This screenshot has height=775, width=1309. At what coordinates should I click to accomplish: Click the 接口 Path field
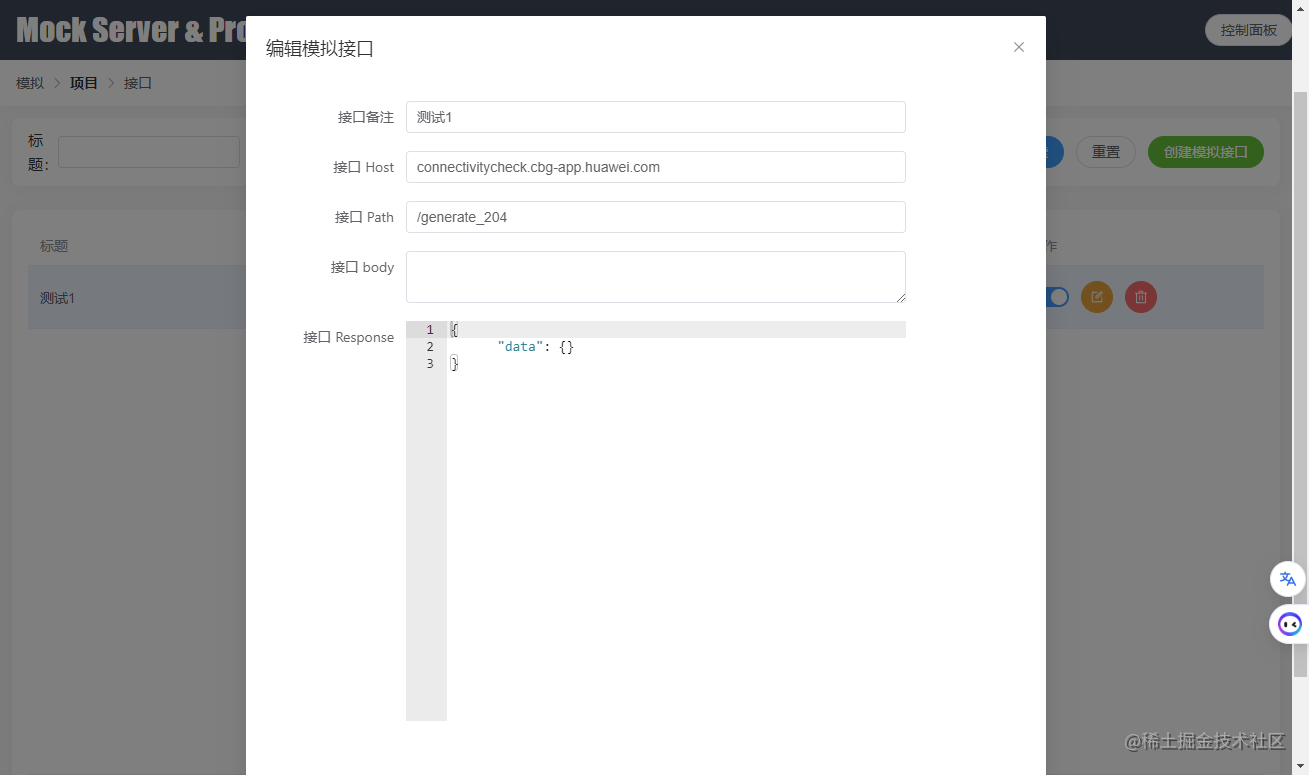click(x=655, y=217)
